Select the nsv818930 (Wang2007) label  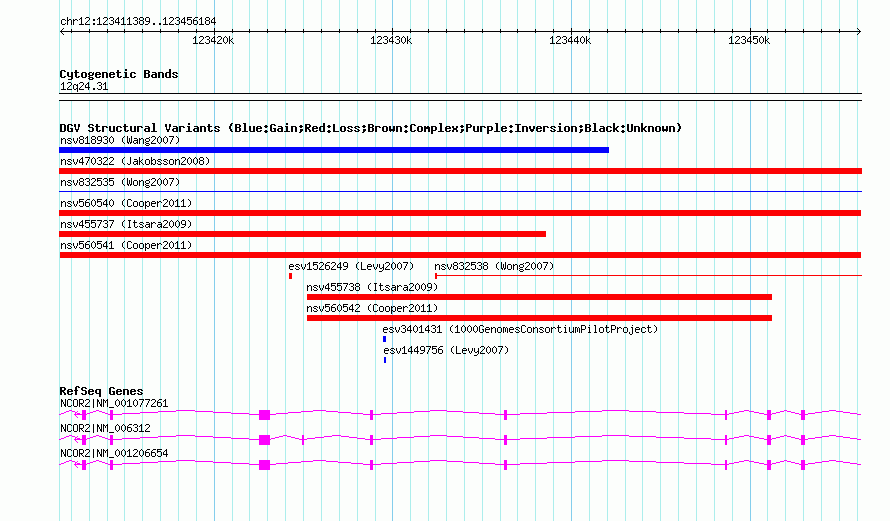point(120,140)
